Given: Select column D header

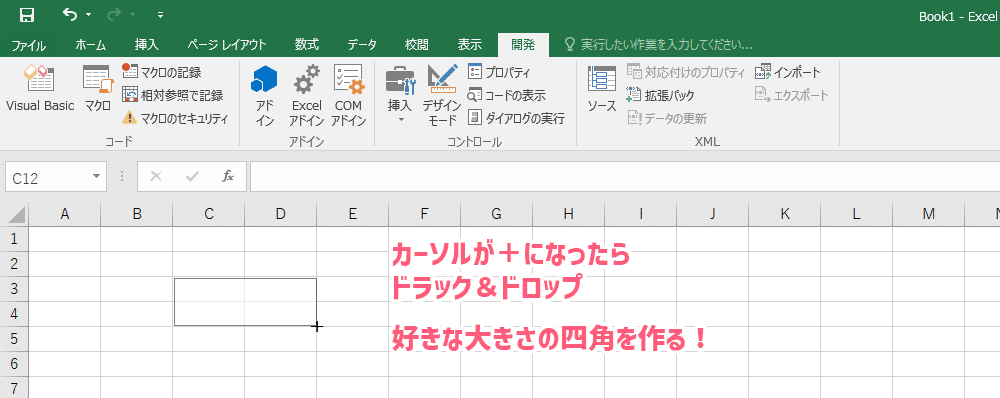Looking at the screenshot, I should pyautogui.click(x=281, y=214).
